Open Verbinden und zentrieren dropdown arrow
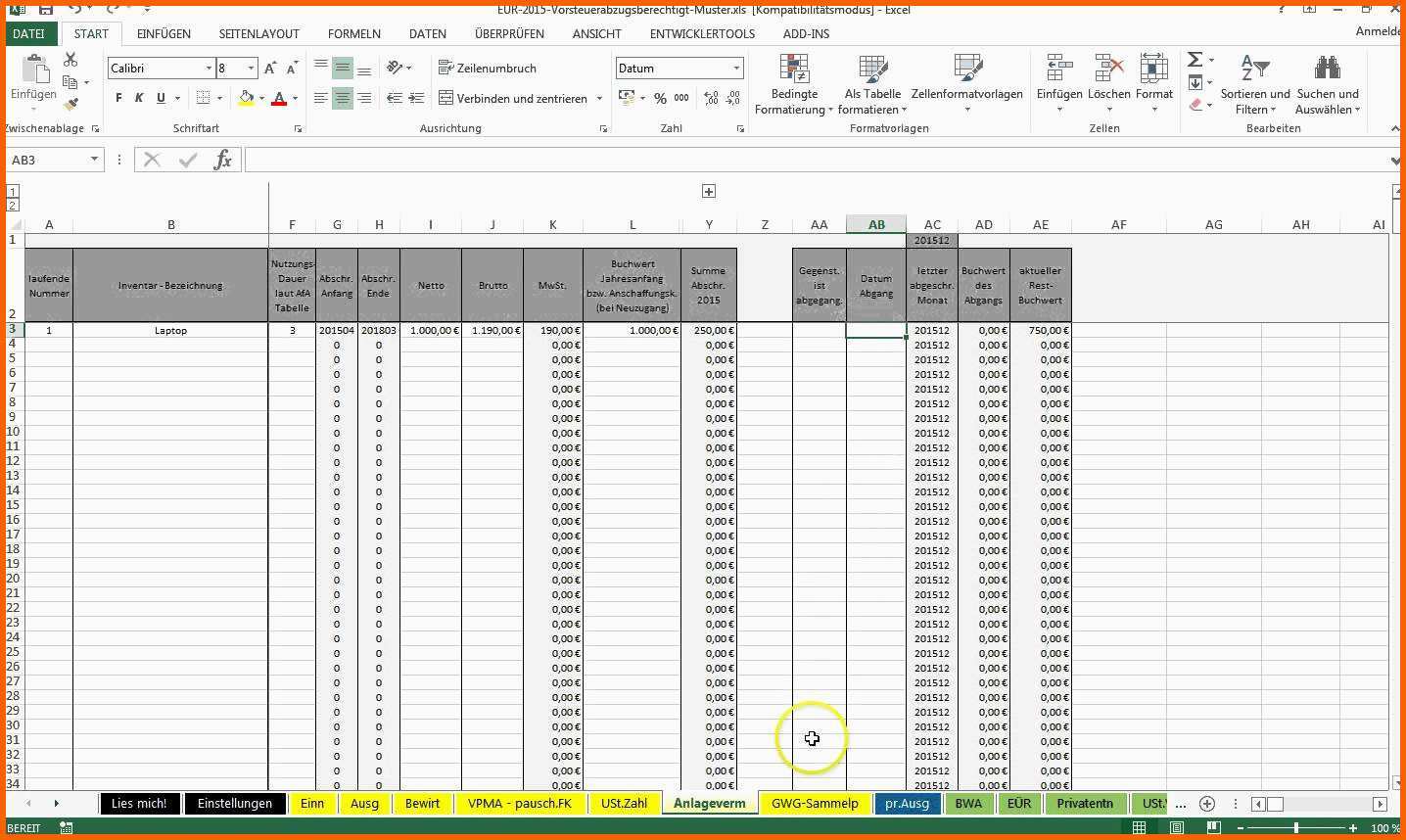Image resolution: width=1406 pixels, height=840 pixels. click(x=599, y=99)
